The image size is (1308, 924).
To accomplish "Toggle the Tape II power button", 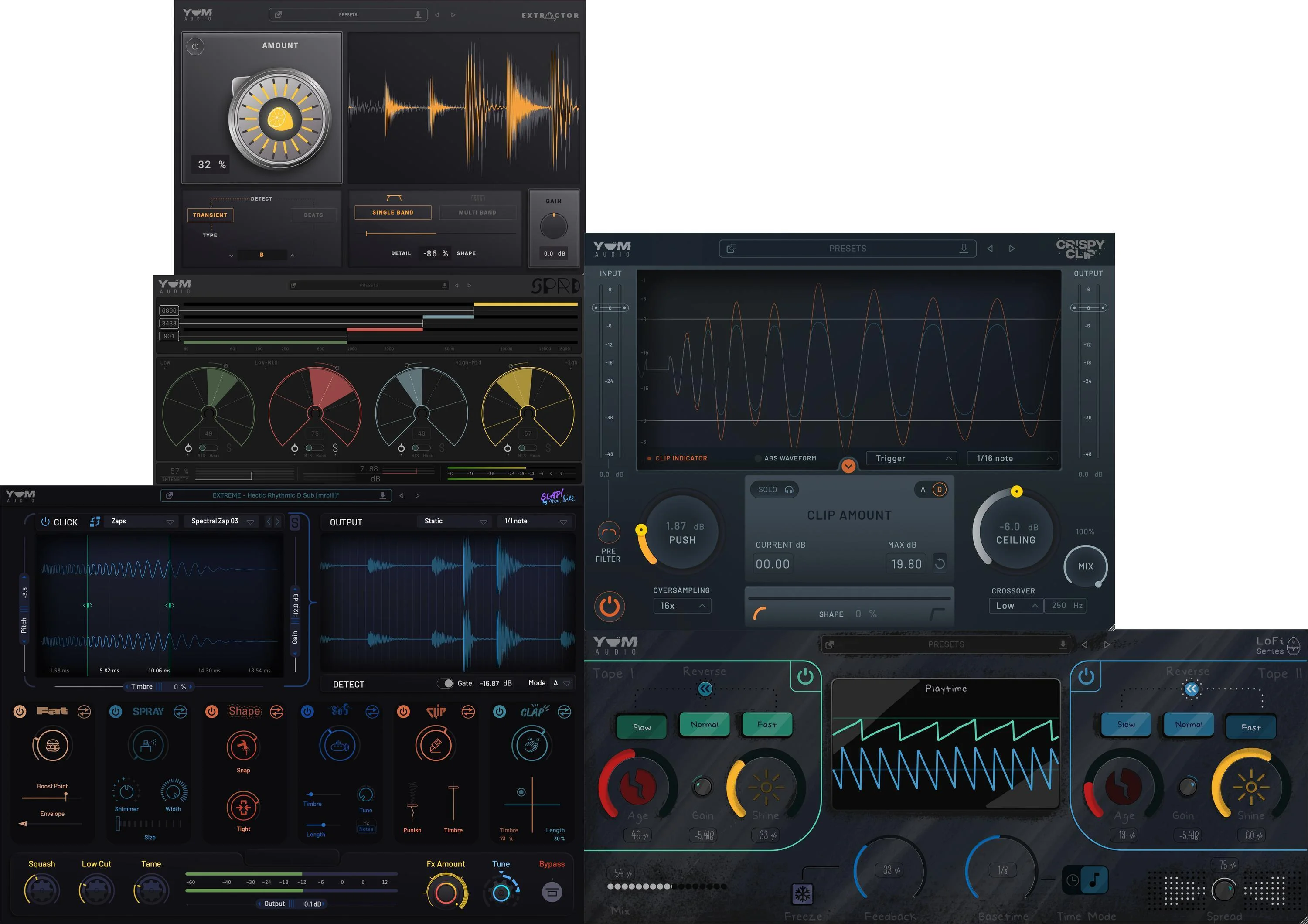I will click(x=1087, y=676).
